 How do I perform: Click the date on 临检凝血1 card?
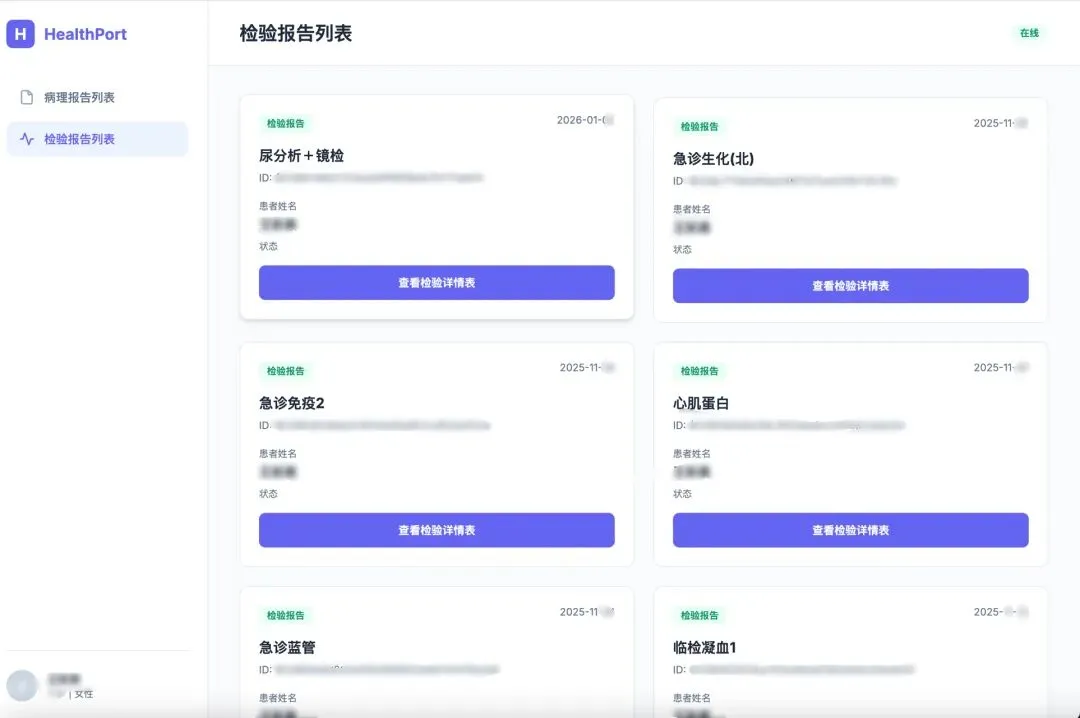point(1001,612)
